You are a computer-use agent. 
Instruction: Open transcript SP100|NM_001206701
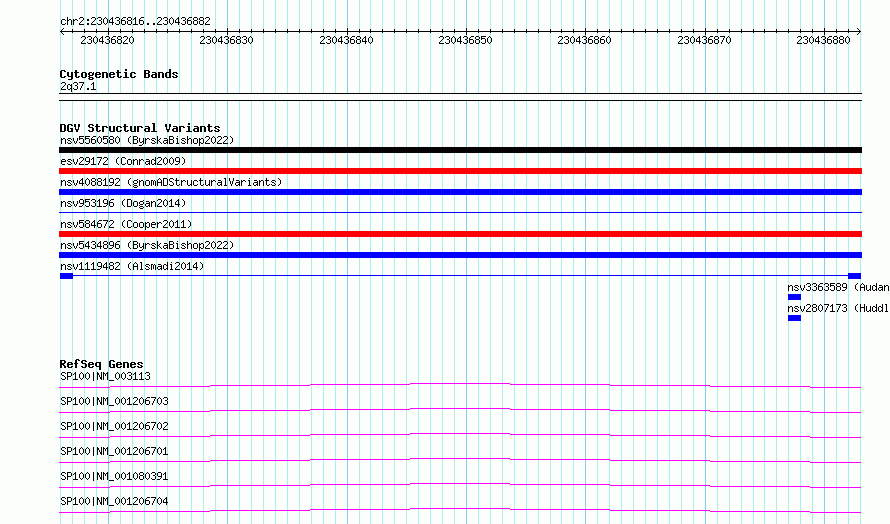pyautogui.click(x=114, y=451)
